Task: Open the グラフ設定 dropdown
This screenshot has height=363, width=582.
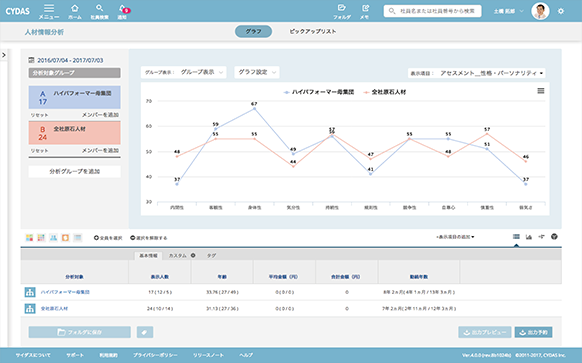Action: tap(257, 72)
